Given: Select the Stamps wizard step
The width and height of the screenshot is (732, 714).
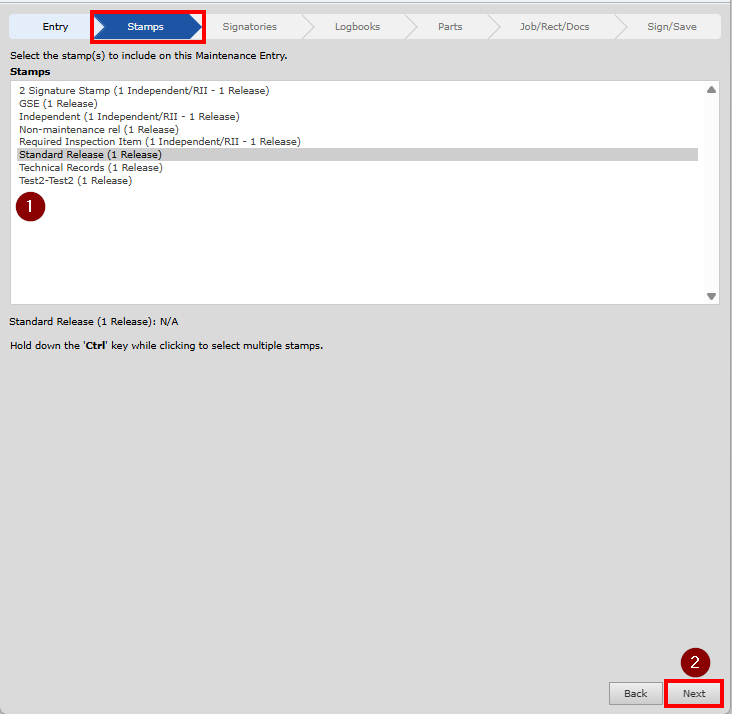Looking at the screenshot, I should click(146, 27).
